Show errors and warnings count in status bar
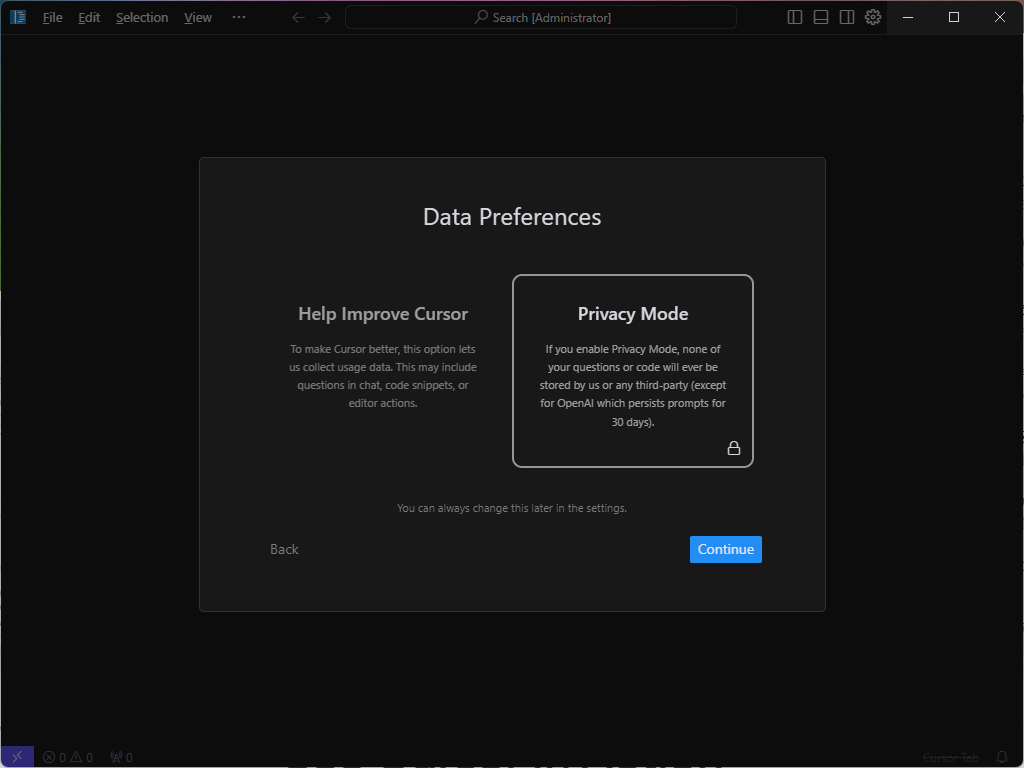This screenshot has width=1024, height=768. tap(68, 758)
